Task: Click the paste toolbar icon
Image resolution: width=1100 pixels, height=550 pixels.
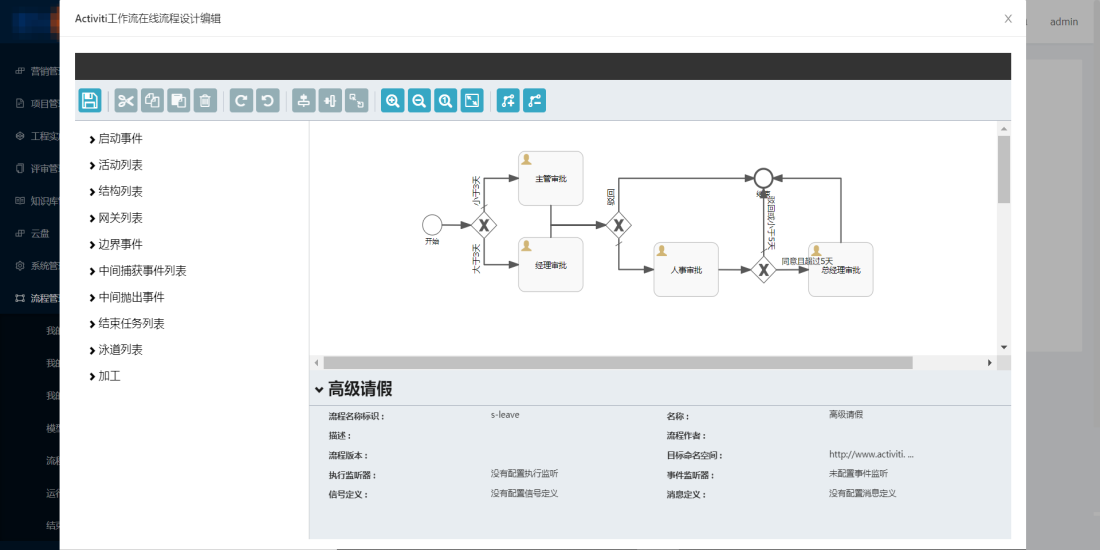Action: click(x=179, y=100)
